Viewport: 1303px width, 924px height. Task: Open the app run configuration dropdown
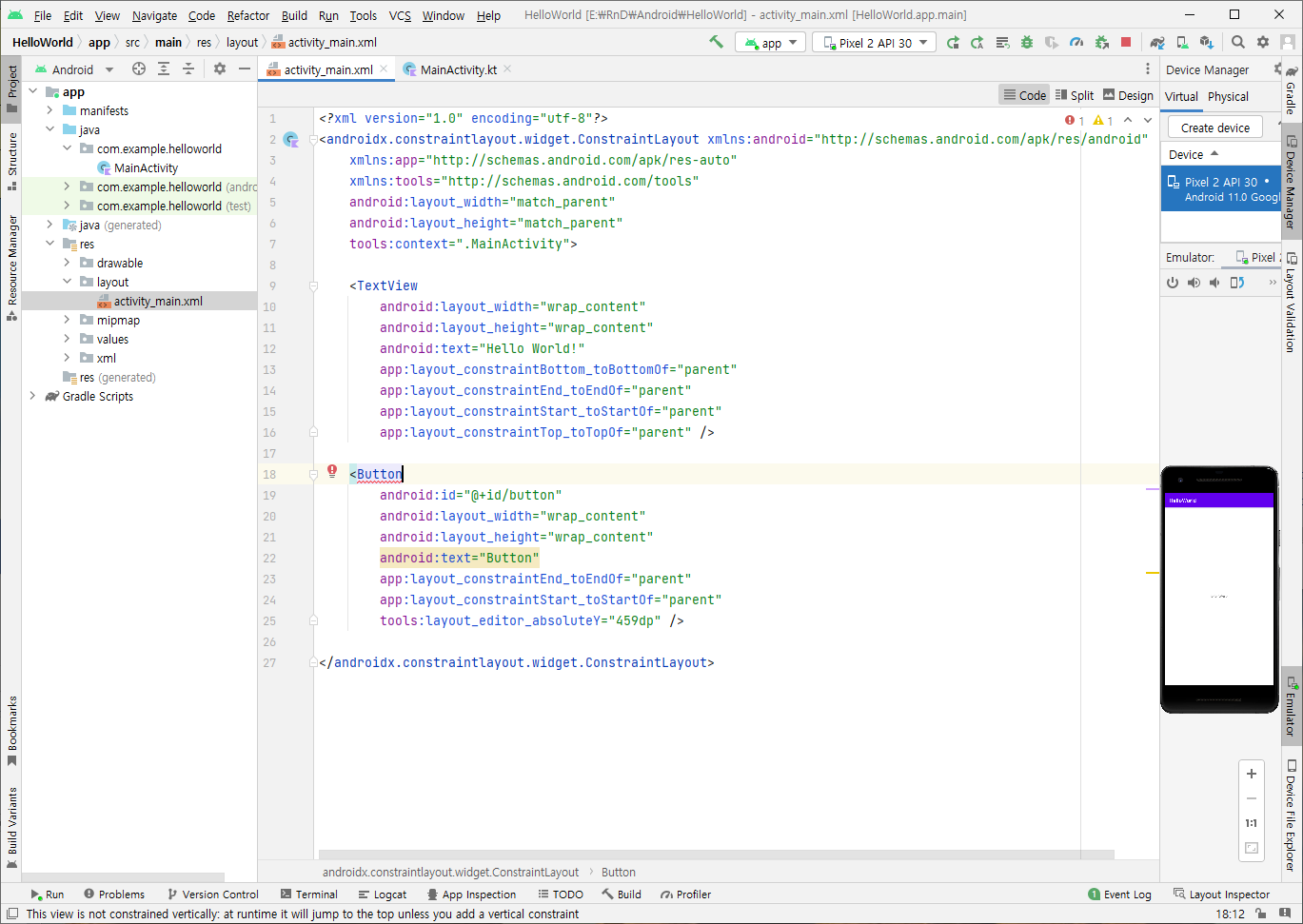pyautogui.click(x=771, y=43)
